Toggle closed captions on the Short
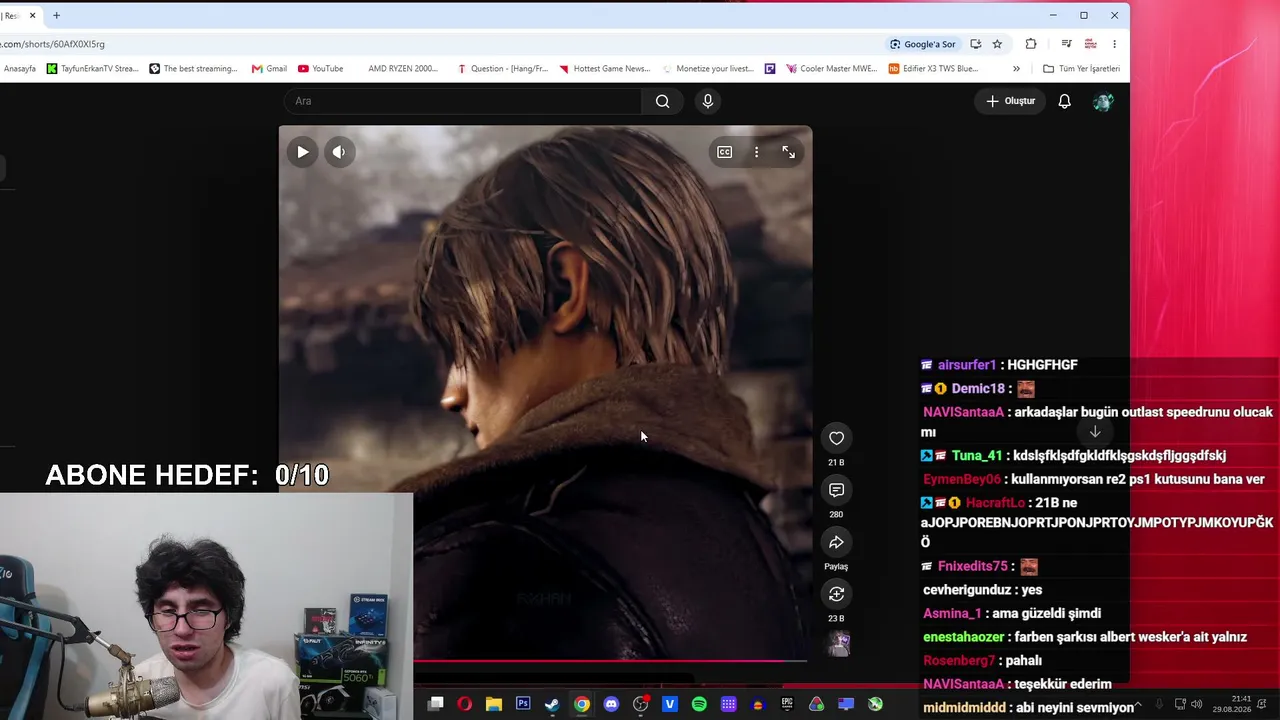The image size is (1280, 720). [725, 152]
